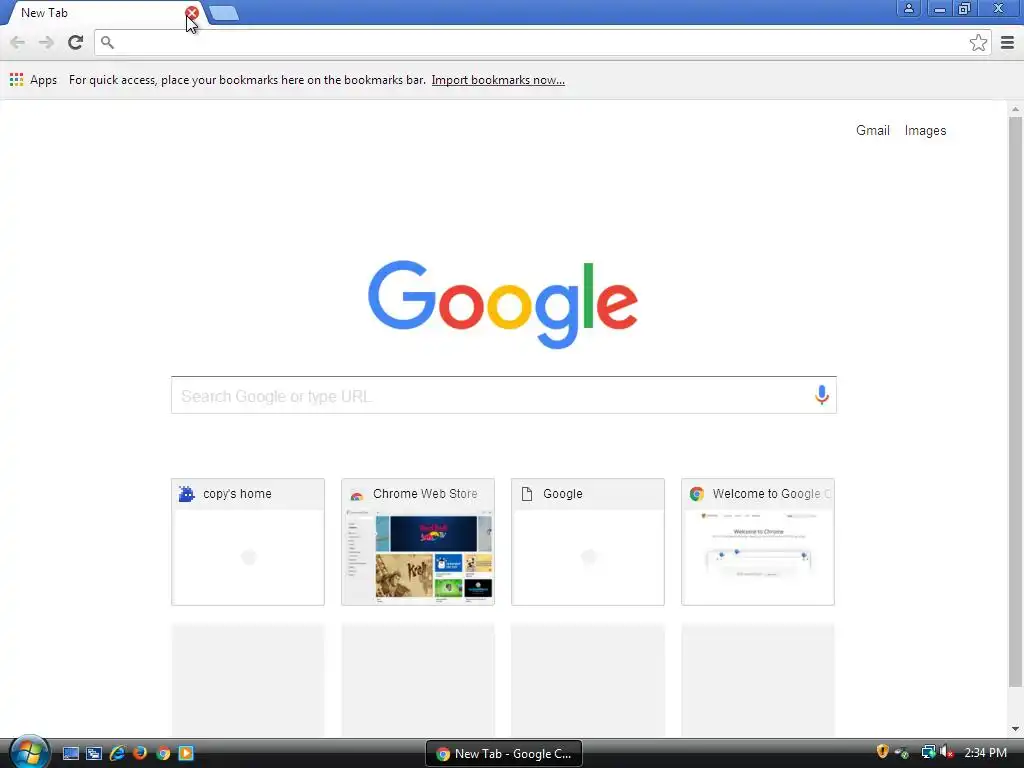1024x768 pixels.
Task: Click the Back navigation arrow
Action: click(x=18, y=42)
